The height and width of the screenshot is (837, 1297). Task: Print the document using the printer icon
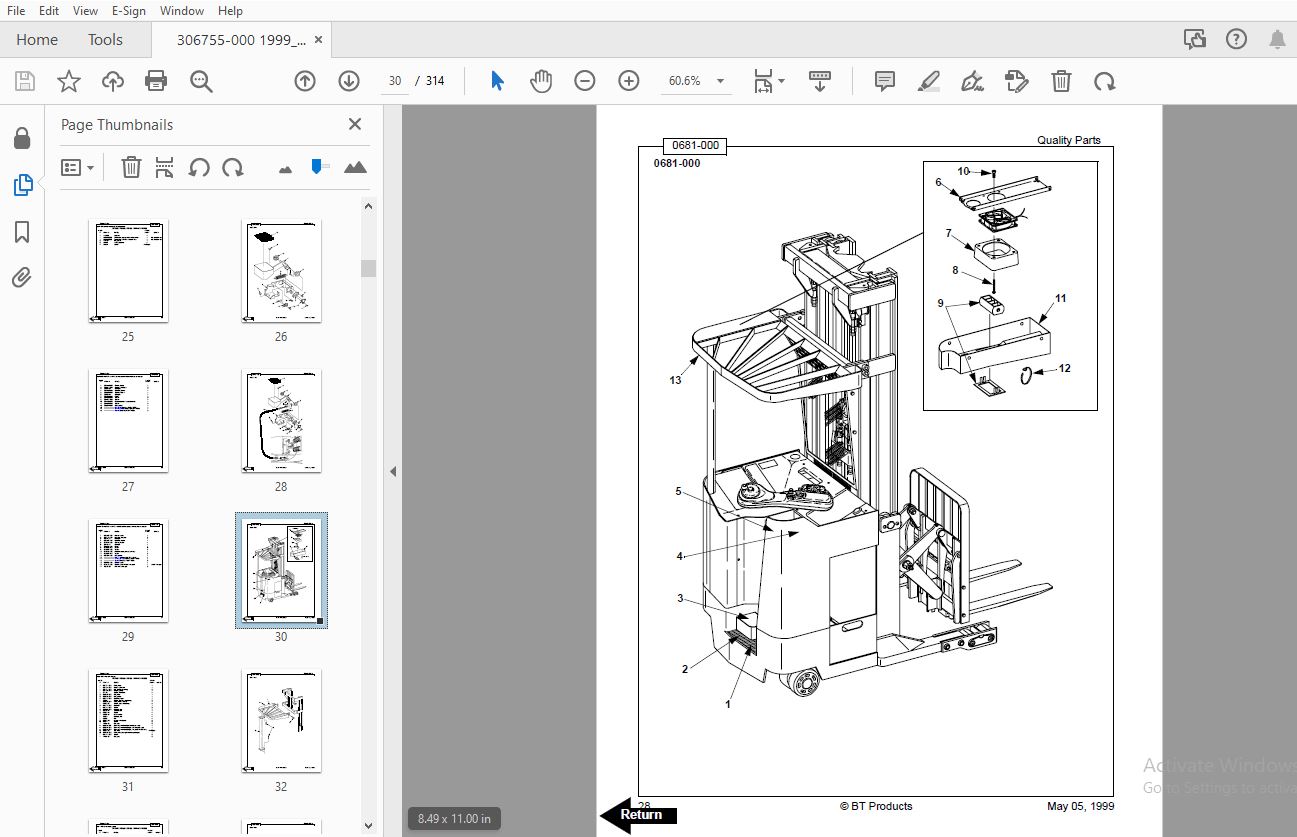click(x=156, y=81)
